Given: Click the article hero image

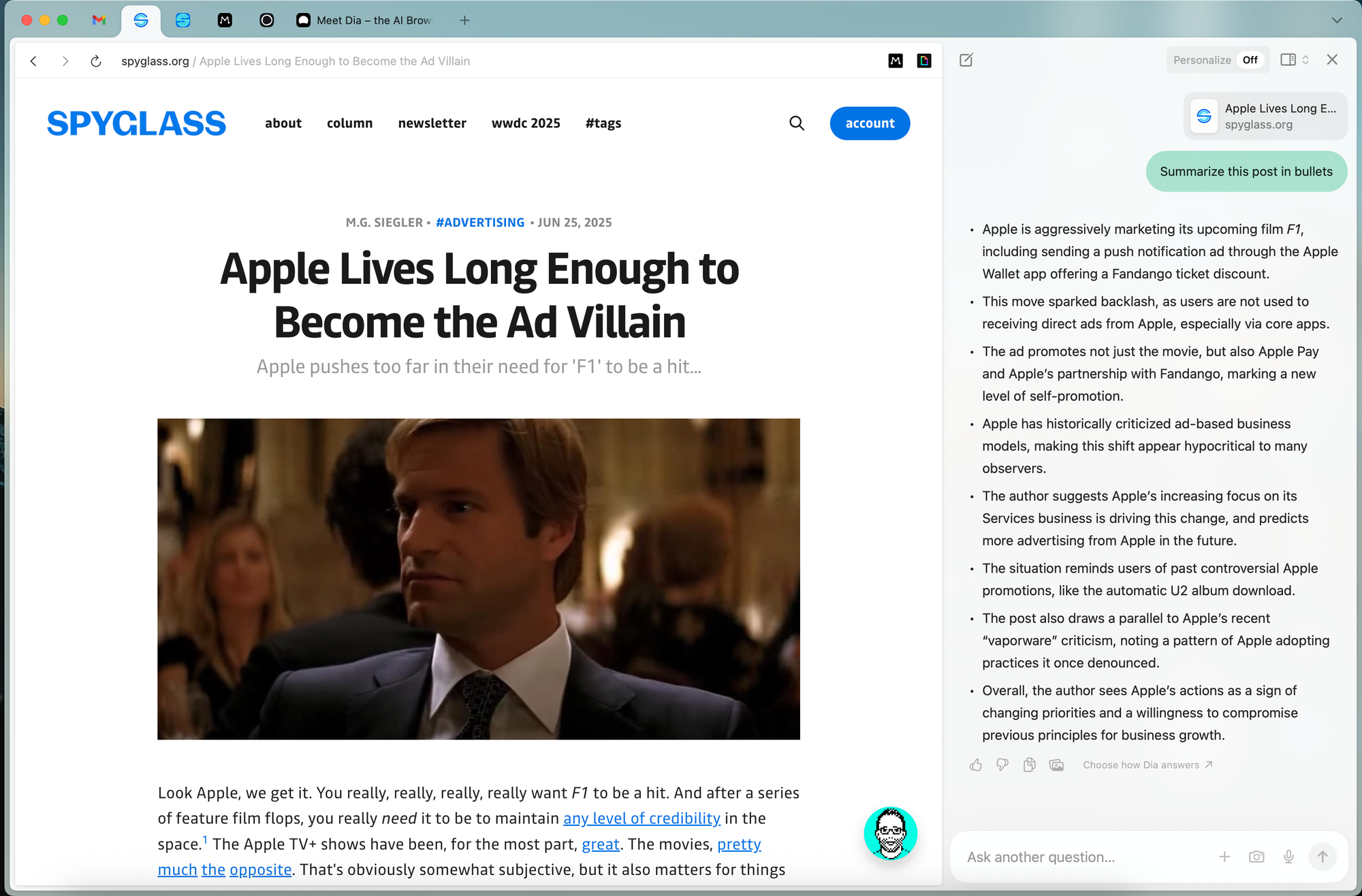Looking at the screenshot, I should tap(479, 579).
